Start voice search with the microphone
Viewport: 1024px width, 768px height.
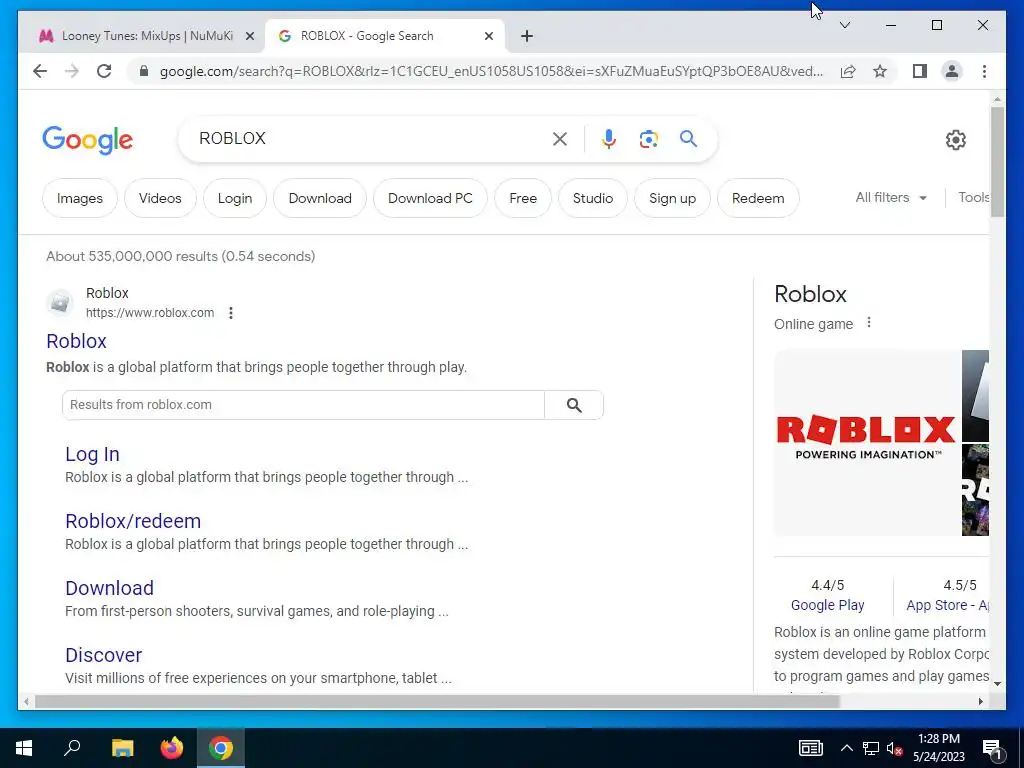pos(609,138)
